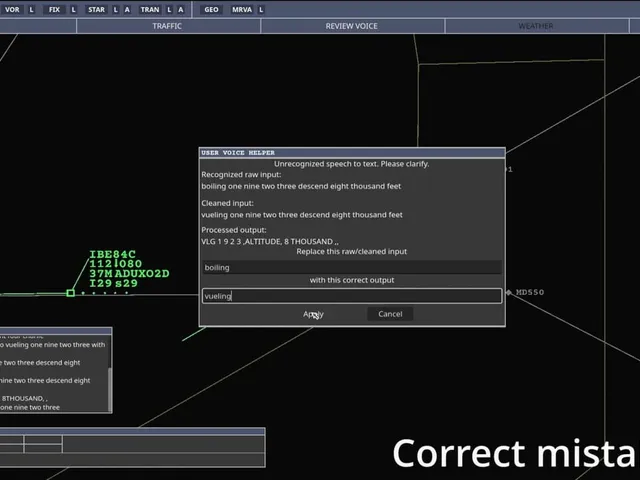
Task: Toggle the FIX map button
Action: 54,9
